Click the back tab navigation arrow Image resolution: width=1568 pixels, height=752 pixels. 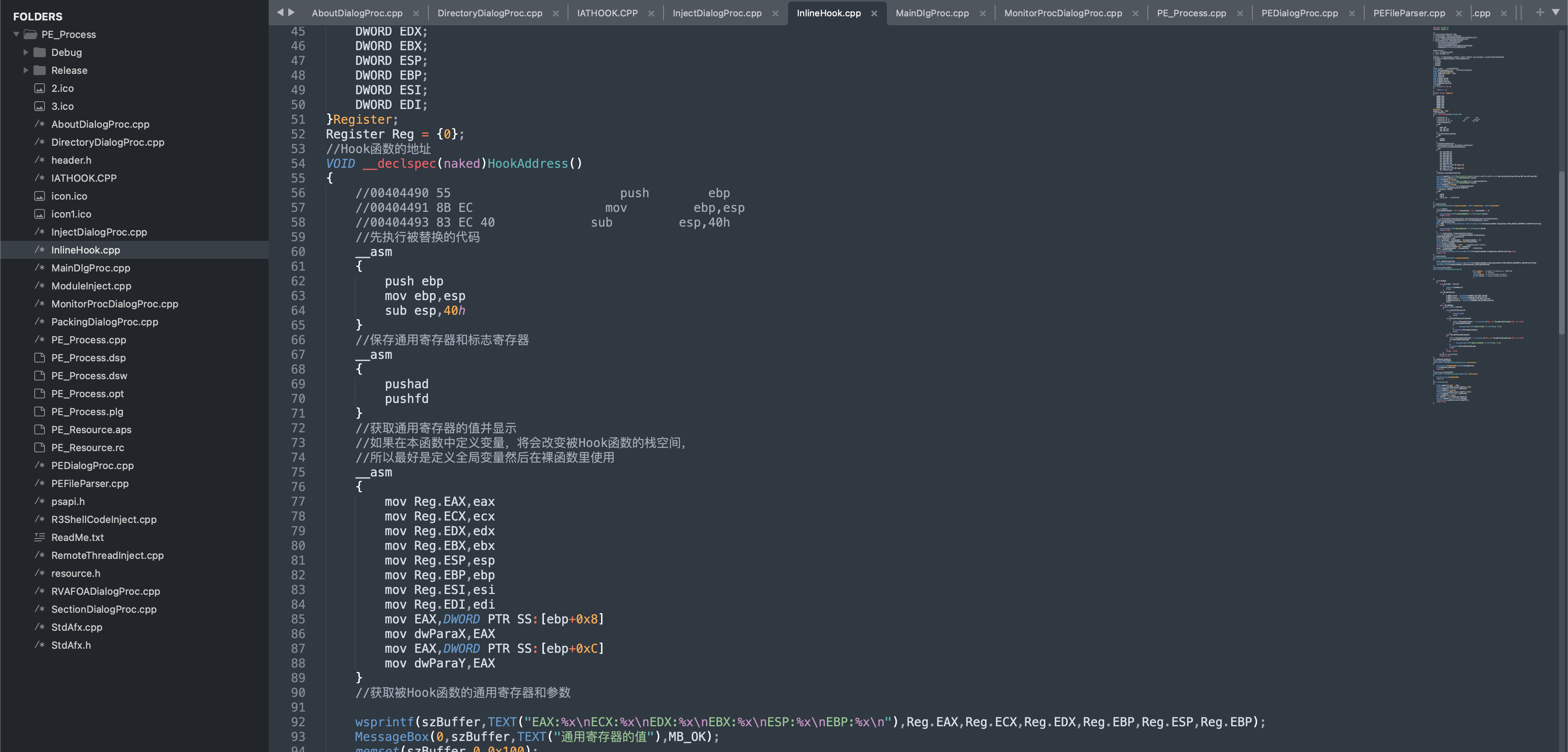280,12
